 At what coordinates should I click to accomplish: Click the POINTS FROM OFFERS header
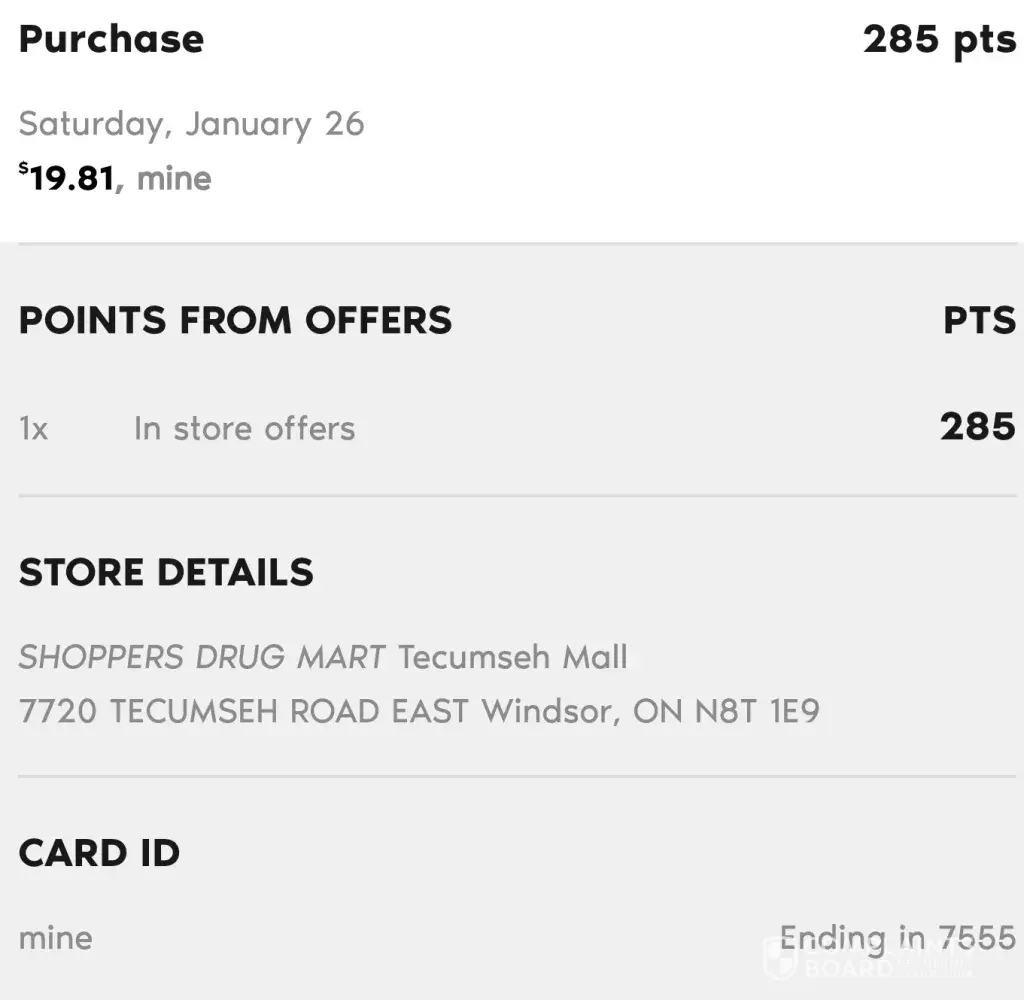click(x=235, y=320)
